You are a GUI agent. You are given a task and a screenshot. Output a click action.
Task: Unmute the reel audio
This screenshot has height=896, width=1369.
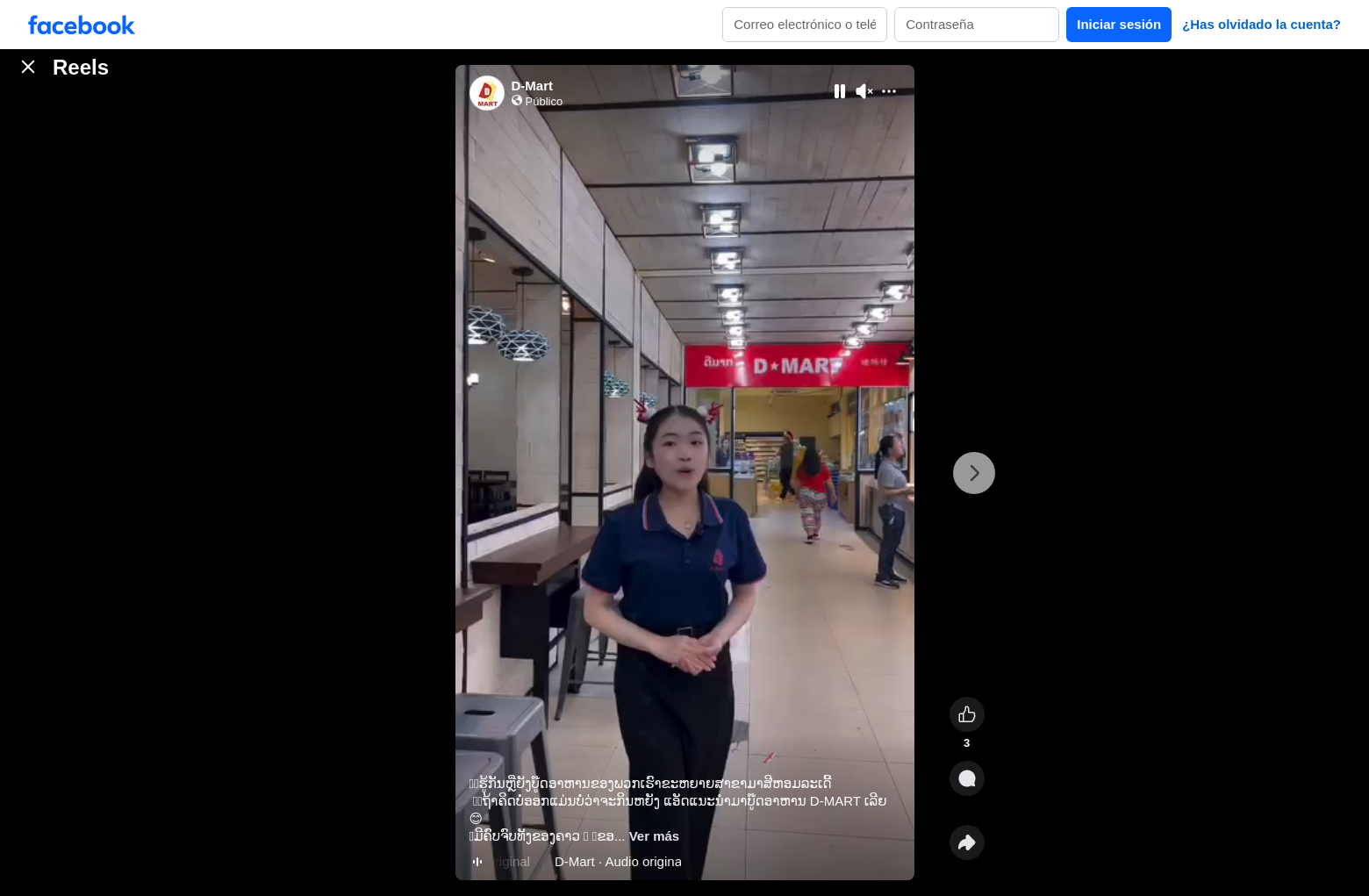pos(864,91)
